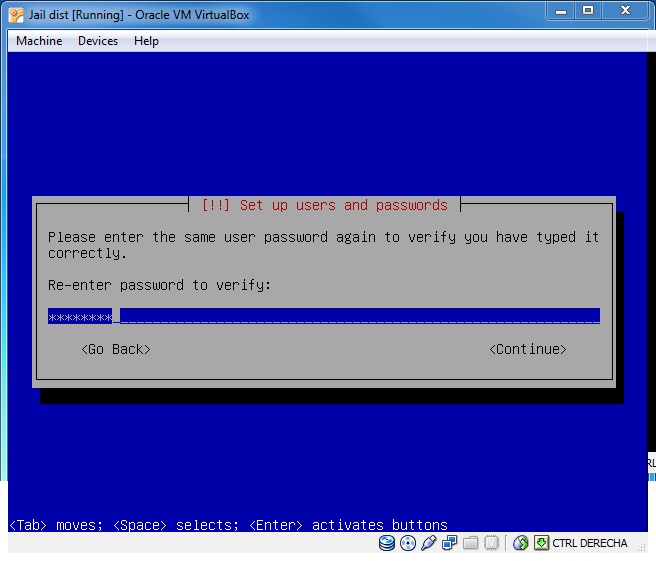Image resolution: width=656 pixels, height=561 pixels.
Task: Click the USB devices icon
Action: tap(428, 543)
